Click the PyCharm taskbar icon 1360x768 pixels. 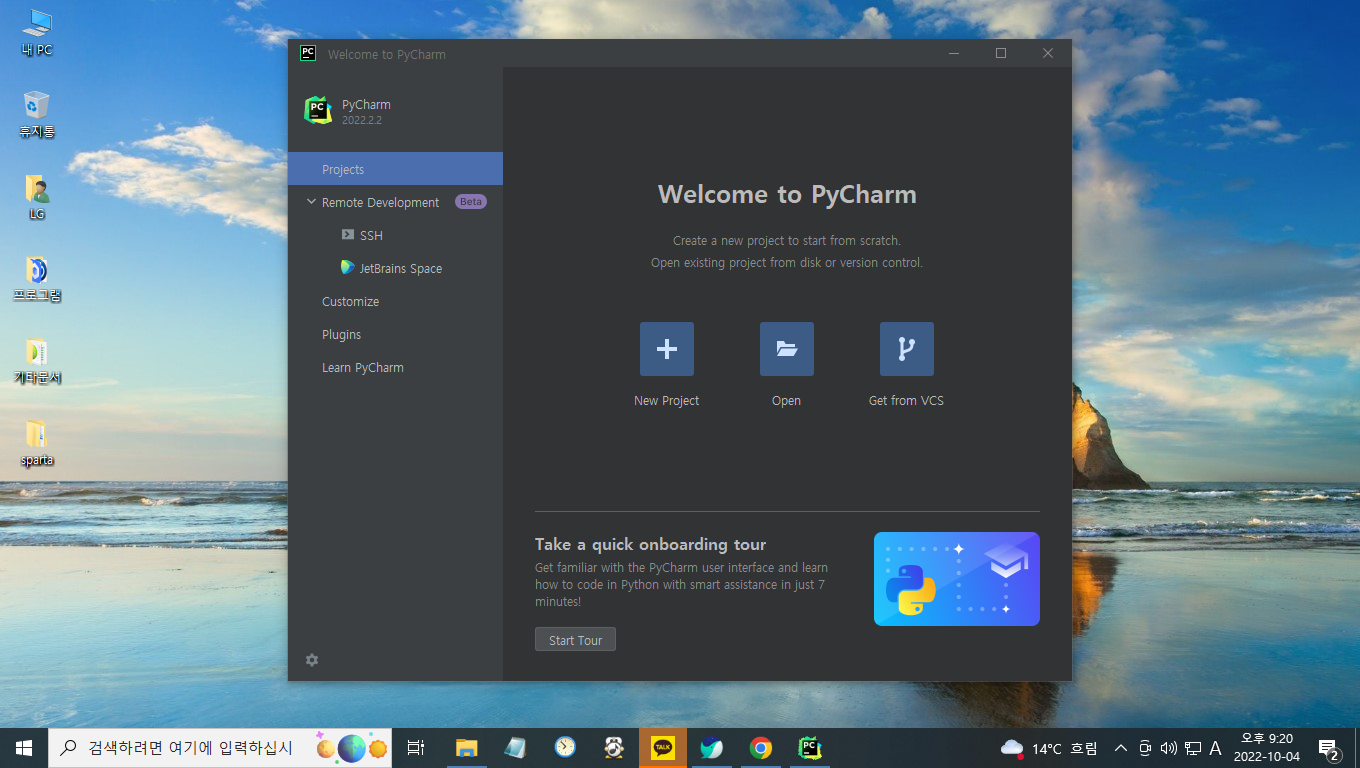810,748
